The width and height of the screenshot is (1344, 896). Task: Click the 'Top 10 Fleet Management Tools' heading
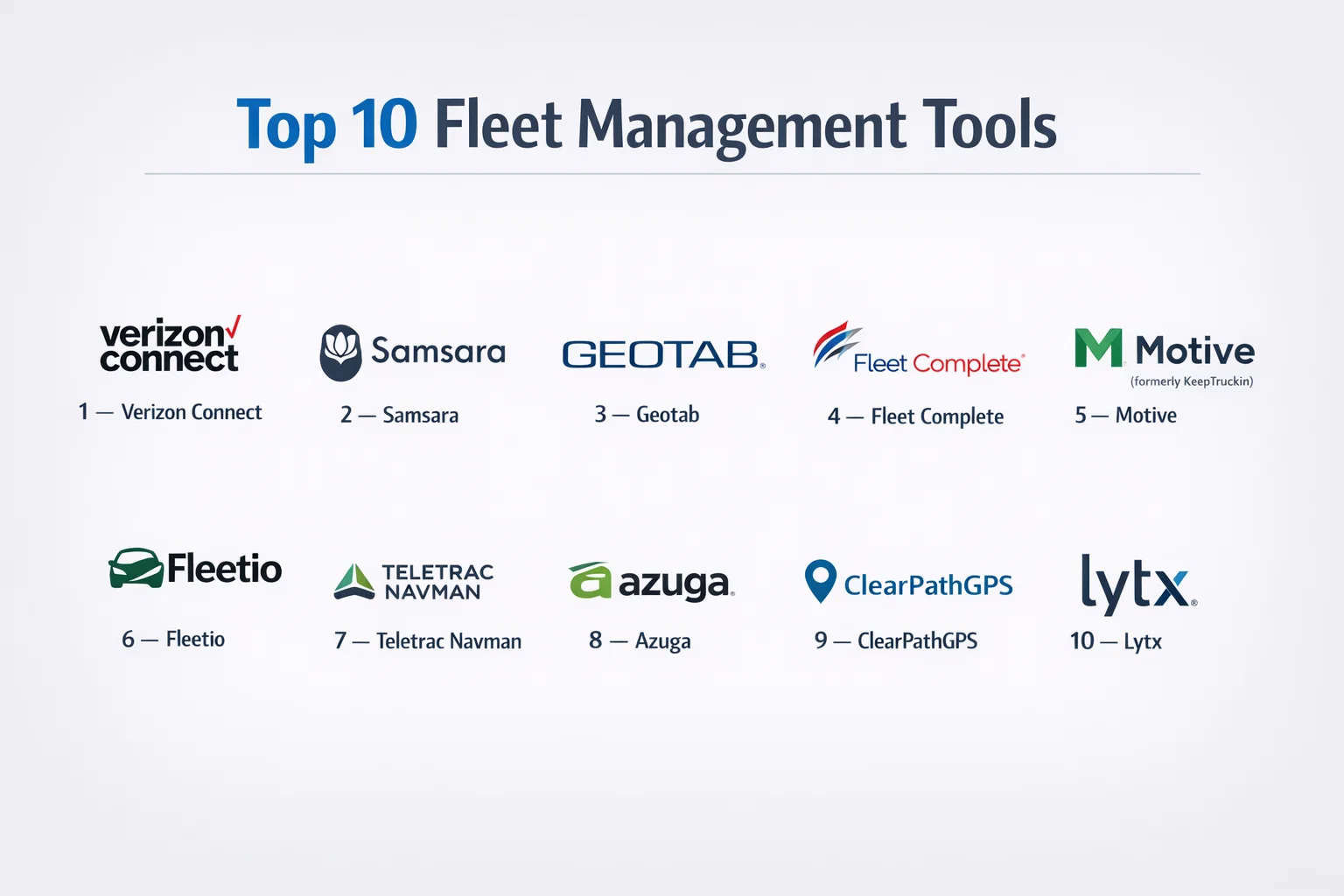pyautogui.click(x=647, y=125)
